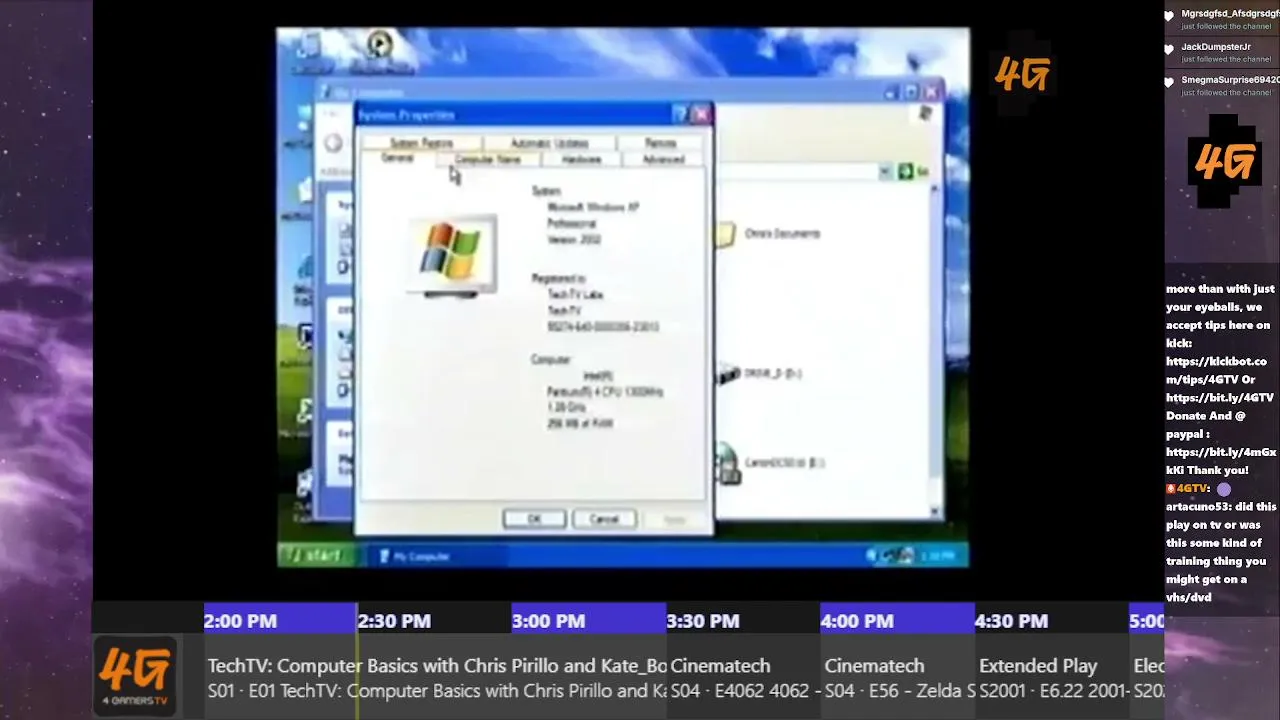Click the Windows registration product ID number
The height and width of the screenshot is (720, 1280).
point(603,327)
